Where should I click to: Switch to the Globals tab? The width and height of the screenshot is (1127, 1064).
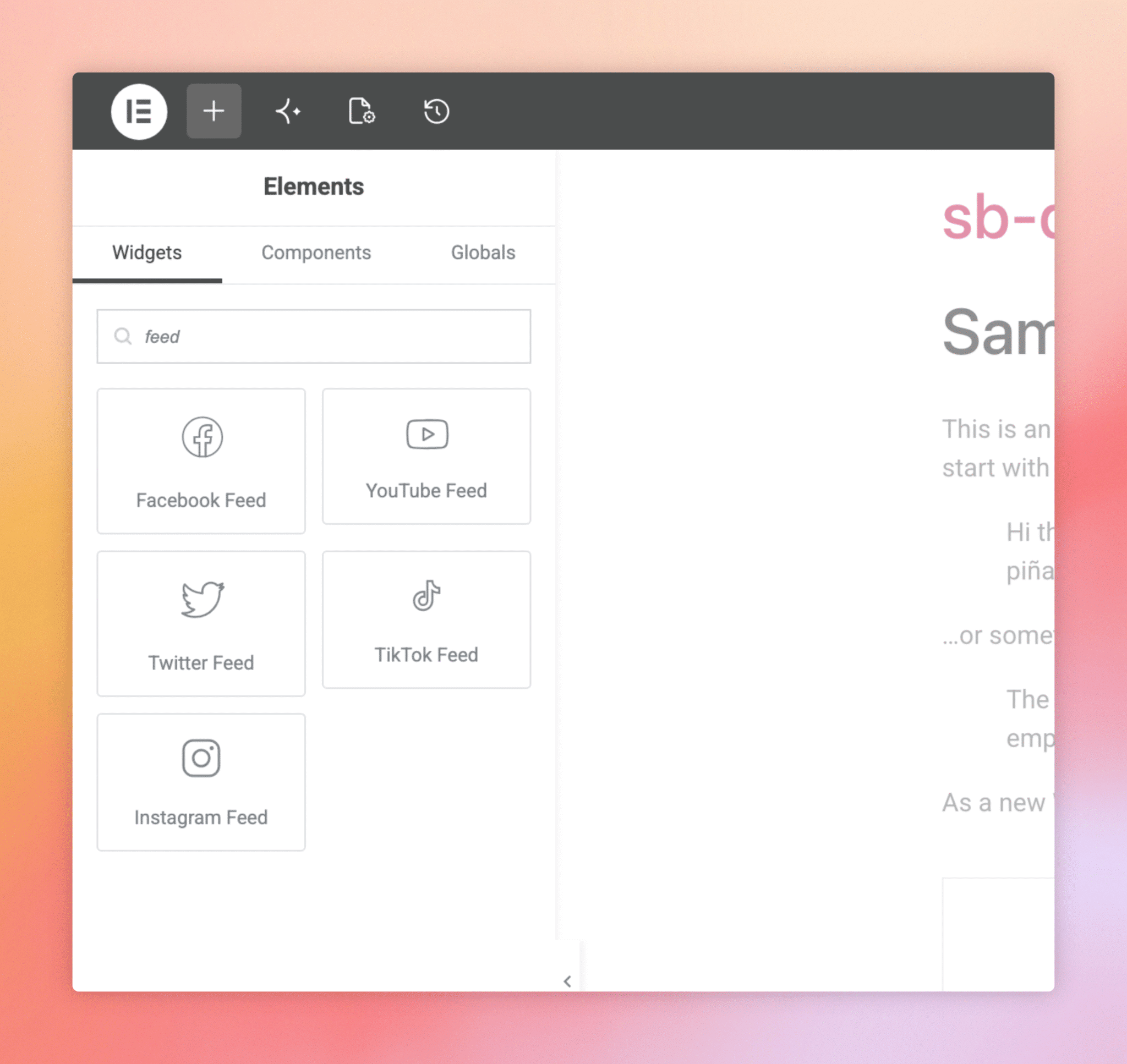483,253
